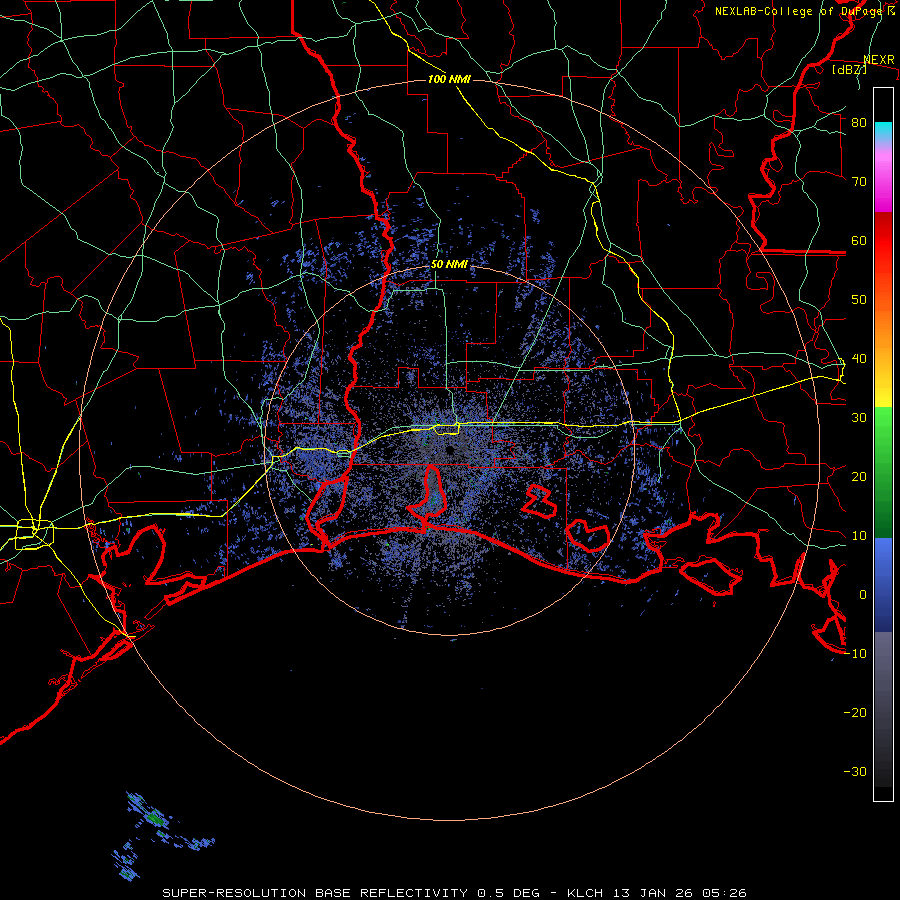Click the NEXR label above the scale
900x900 pixels.
pyautogui.click(x=879, y=60)
